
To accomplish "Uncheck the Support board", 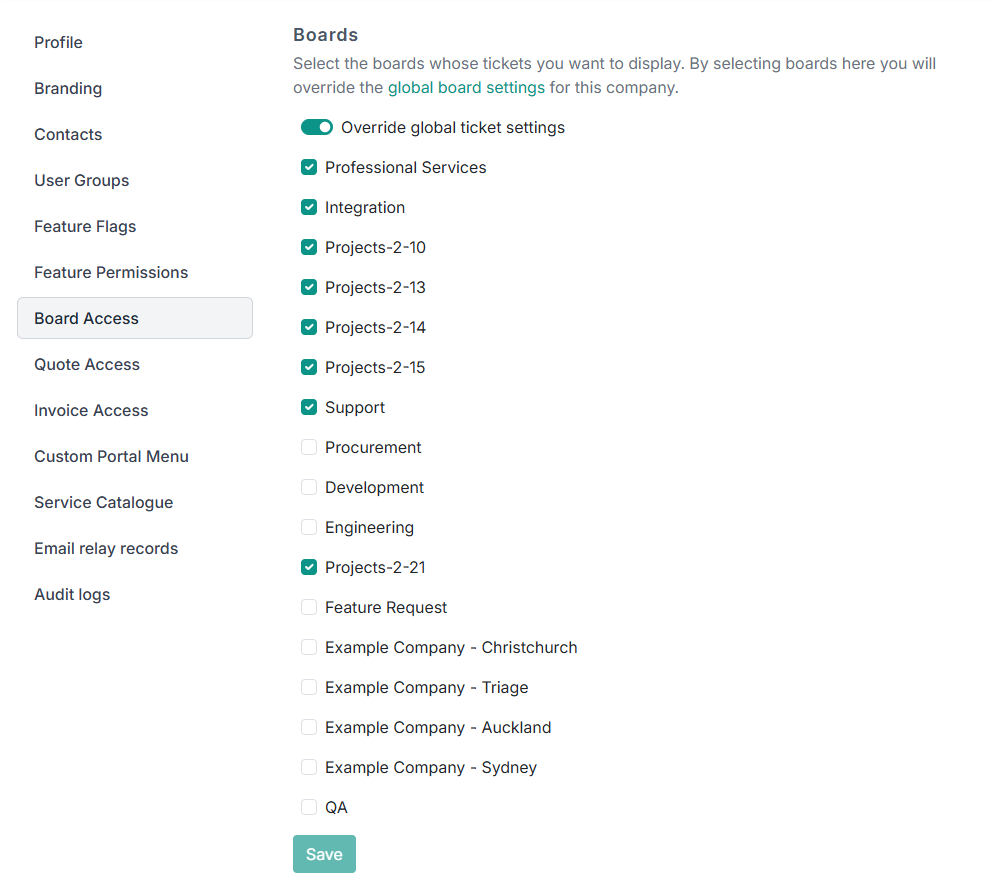I will pyautogui.click(x=309, y=408).
